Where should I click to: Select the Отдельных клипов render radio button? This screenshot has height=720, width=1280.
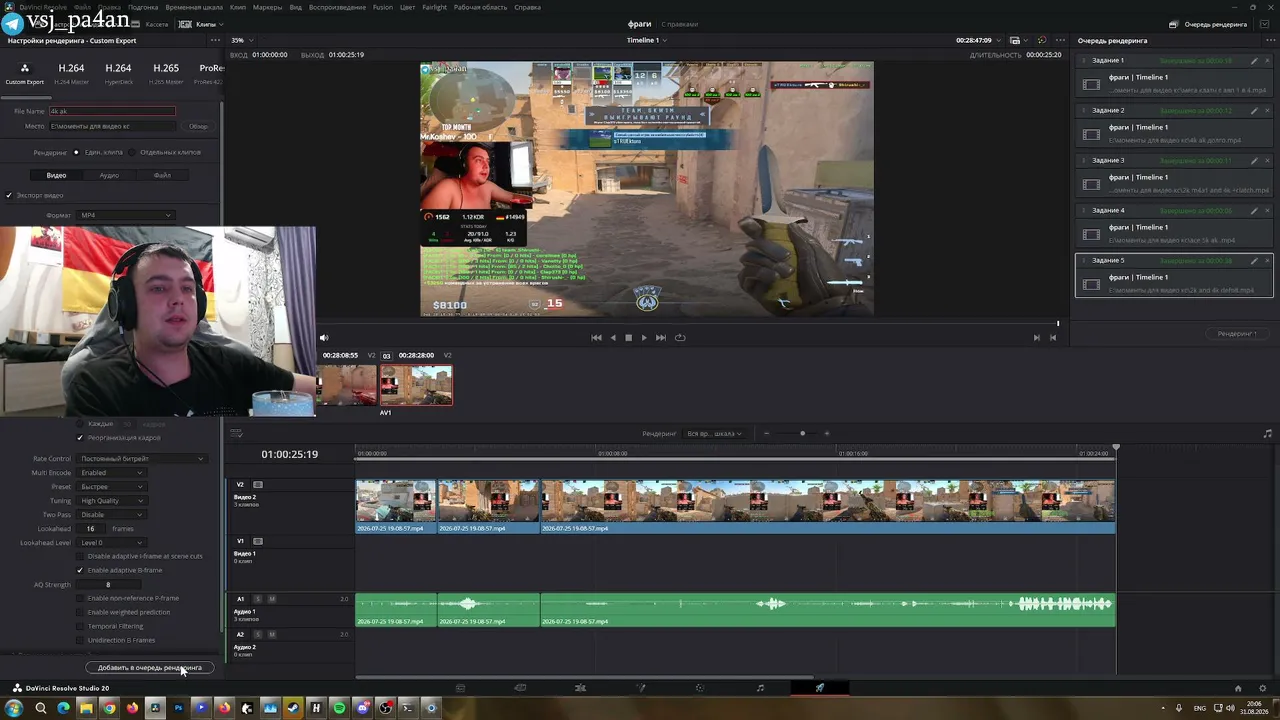133,153
